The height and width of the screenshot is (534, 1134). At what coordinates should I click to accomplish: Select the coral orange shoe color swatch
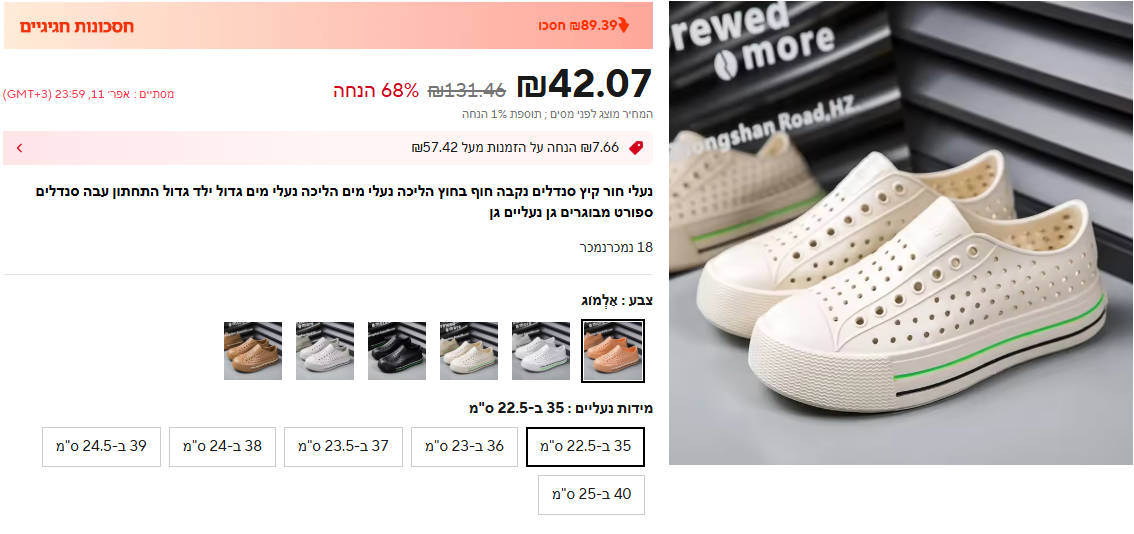pos(613,351)
